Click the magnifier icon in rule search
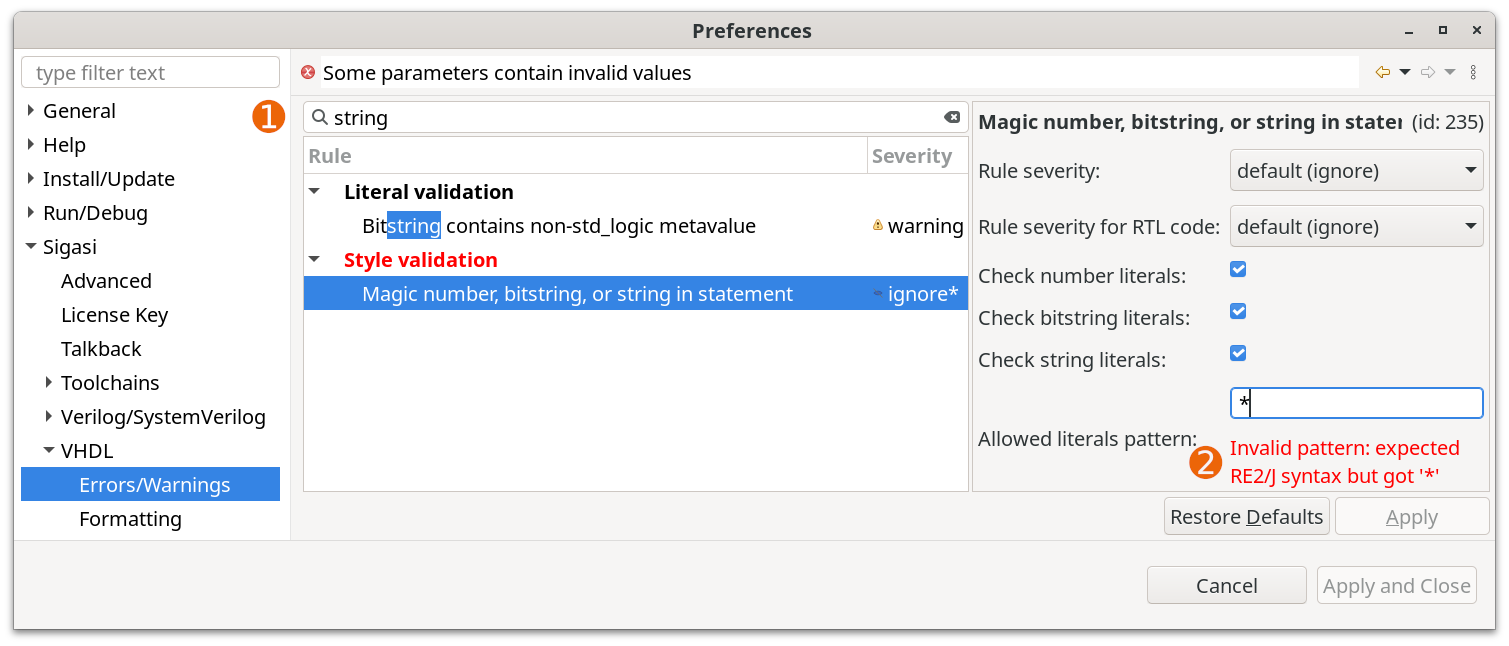This screenshot has width=1509, height=646. click(x=320, y=117)
